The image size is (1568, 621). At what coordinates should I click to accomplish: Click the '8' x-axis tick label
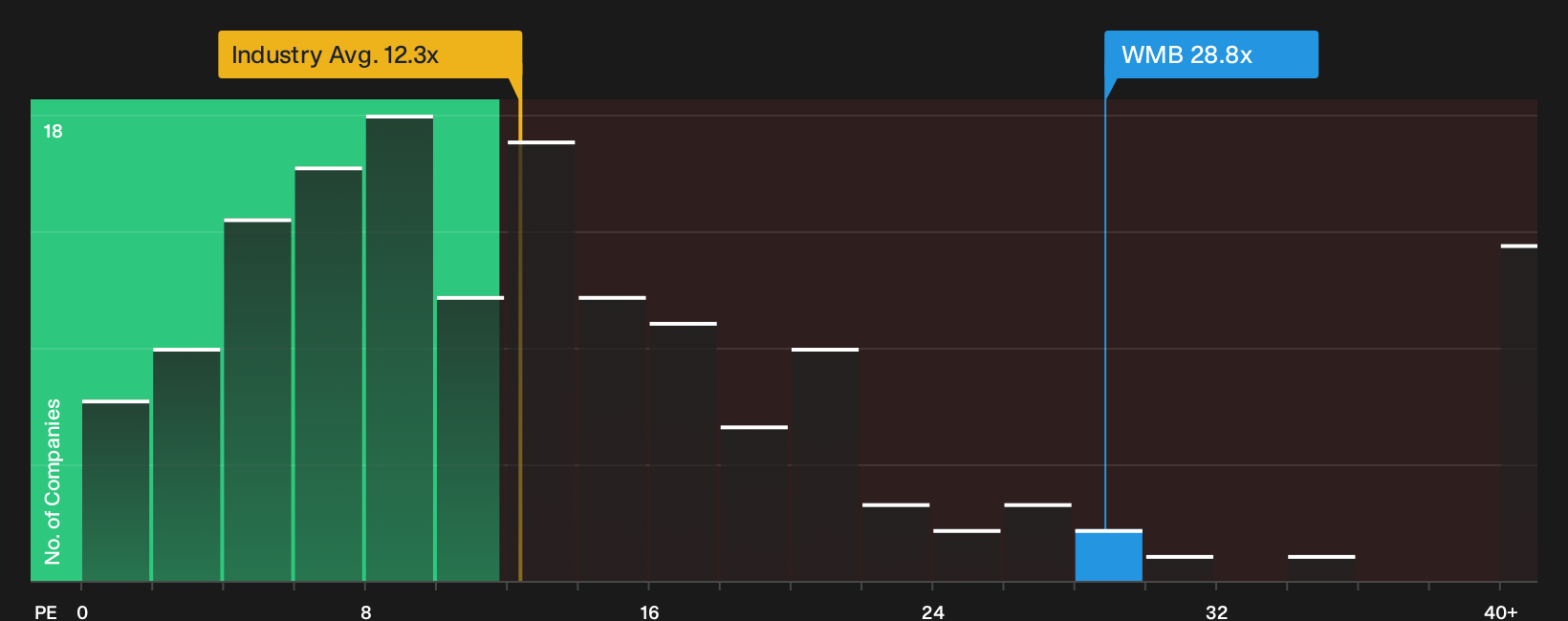[366, 611]
